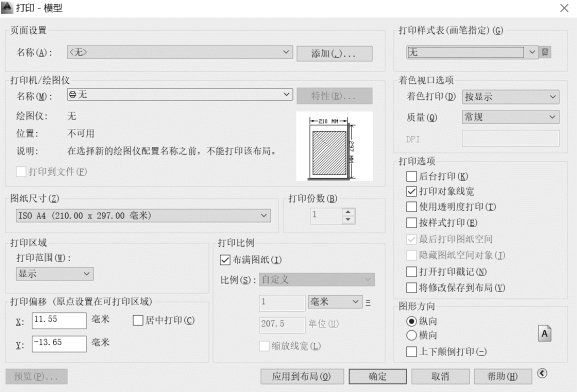The image size is (577, 392).
Task: Click the AutoCAD logo in the title bar
Action: [x=7, y=8]
